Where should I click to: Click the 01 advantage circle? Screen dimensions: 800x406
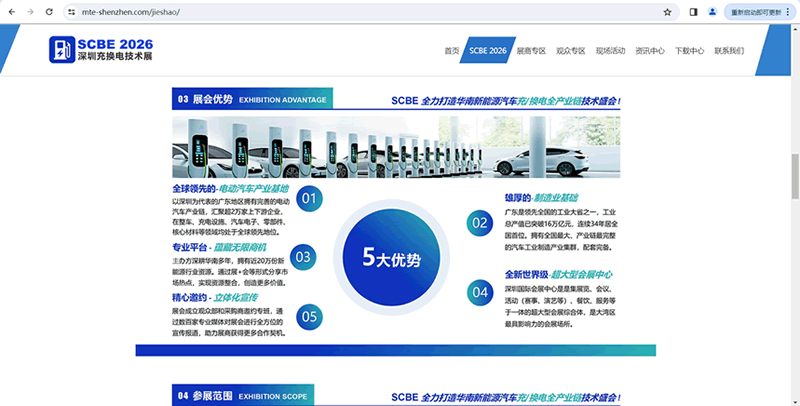click(309, 198)
